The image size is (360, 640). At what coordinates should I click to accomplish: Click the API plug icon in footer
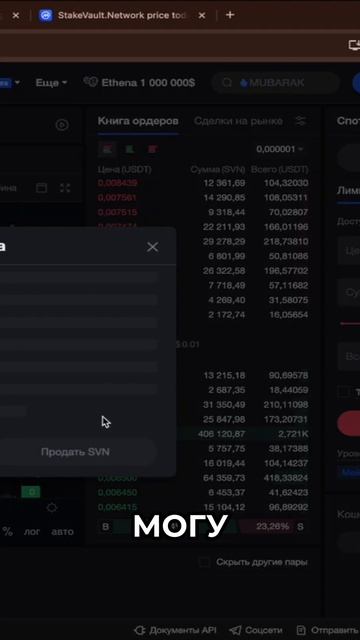click(x=140, y=630)
